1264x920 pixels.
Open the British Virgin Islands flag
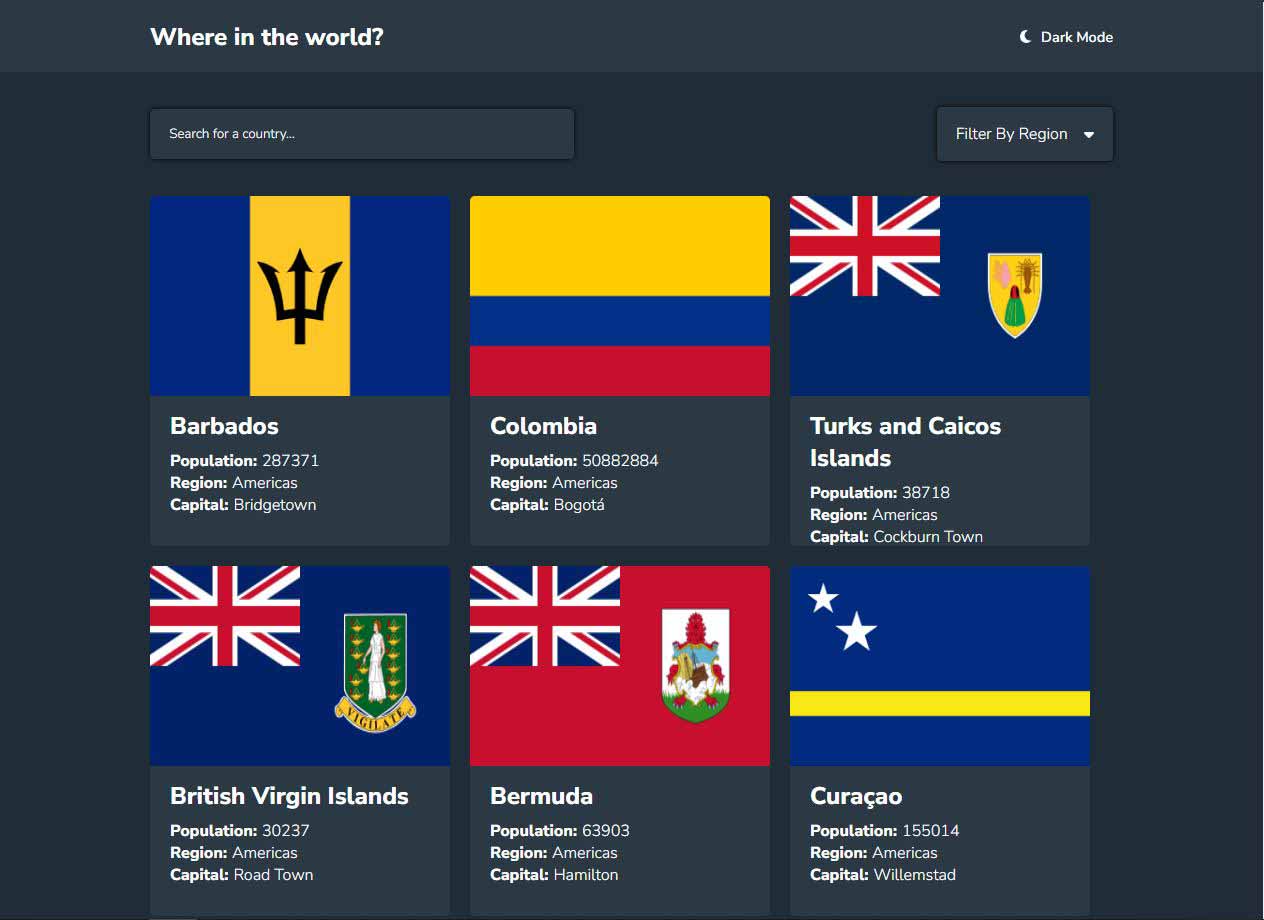coord(300,666)
